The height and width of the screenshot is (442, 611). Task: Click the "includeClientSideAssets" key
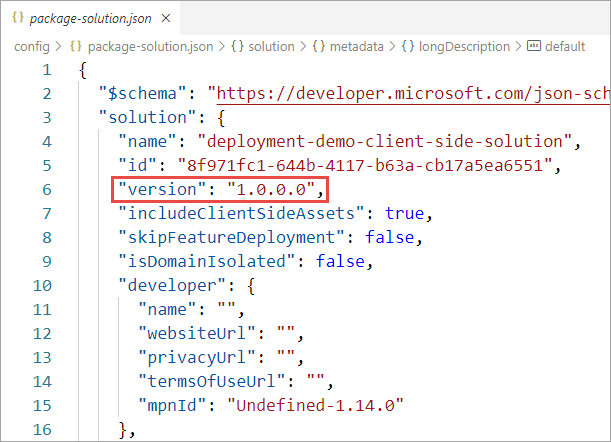tap(242, 214)
